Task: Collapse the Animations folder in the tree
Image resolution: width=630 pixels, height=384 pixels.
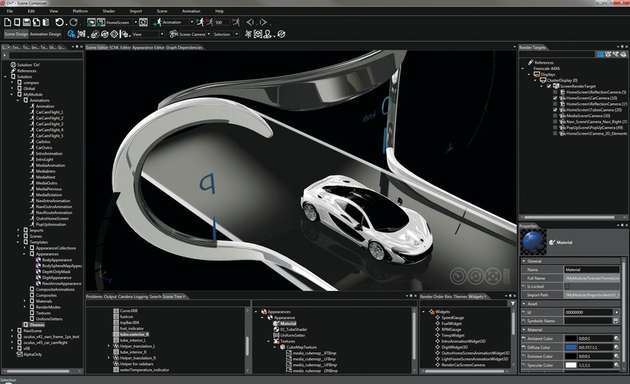Action: coord(18,100)
